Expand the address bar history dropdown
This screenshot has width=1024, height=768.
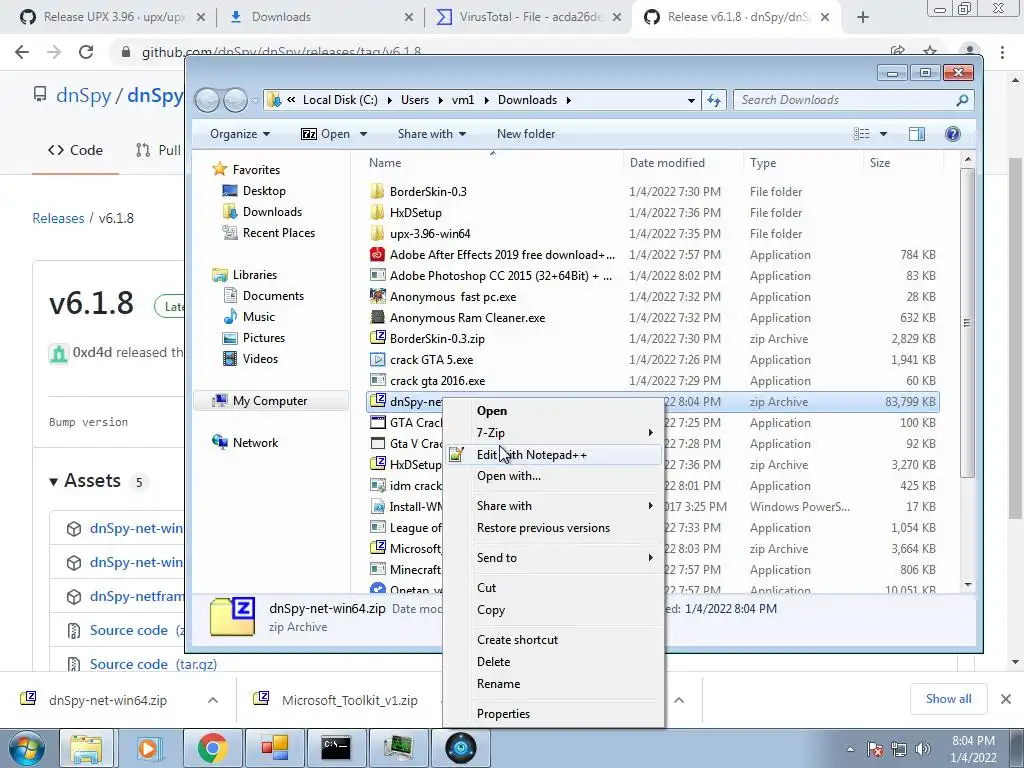pos(691,100)
